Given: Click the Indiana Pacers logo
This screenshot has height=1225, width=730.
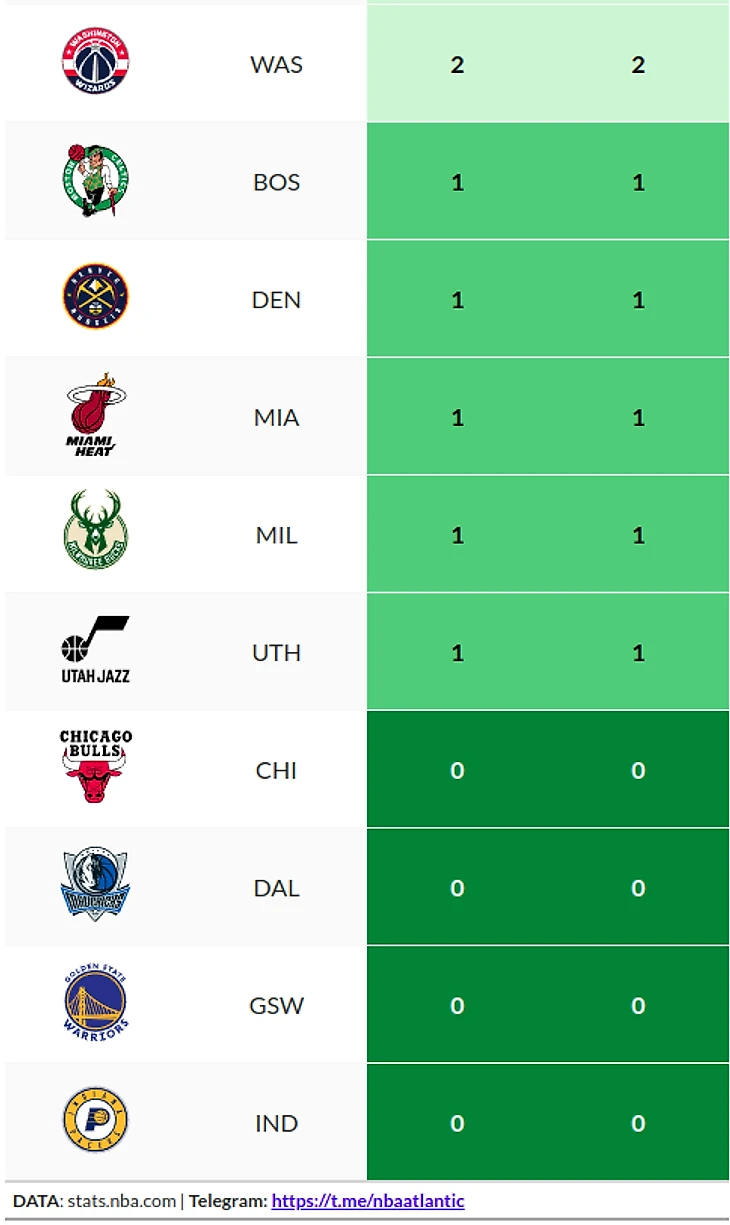Looking at the screenshot, I should click(x=95, y=1120).
